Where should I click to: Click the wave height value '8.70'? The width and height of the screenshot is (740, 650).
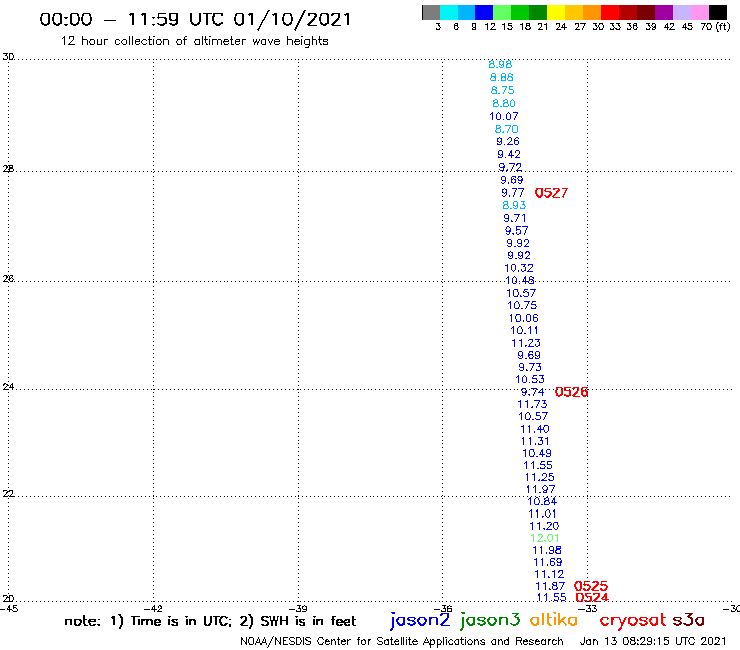(x=506, y=129)
